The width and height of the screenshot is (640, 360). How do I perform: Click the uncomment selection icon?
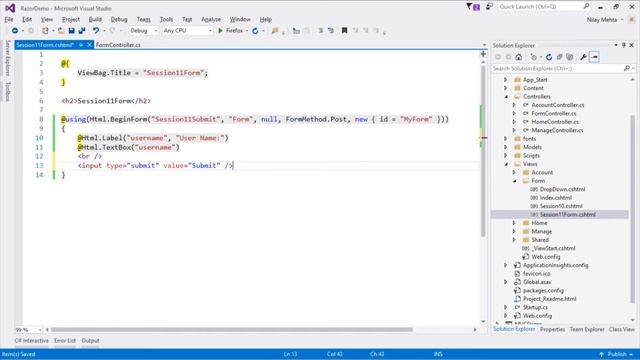click(x=331, y=31)
